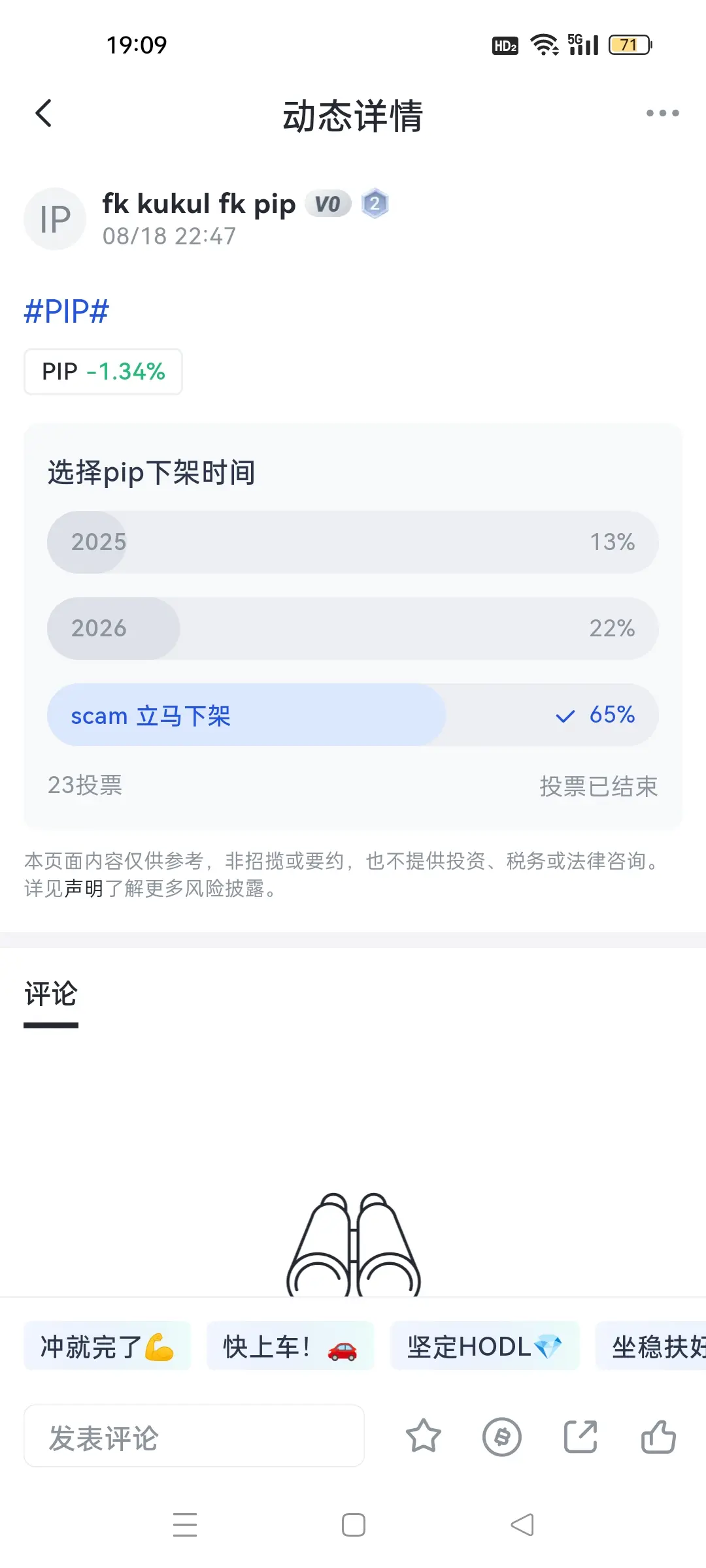Tap the V0 level badge
The height and width of the screenshot is (1568, 706).
tap(328, 204)
